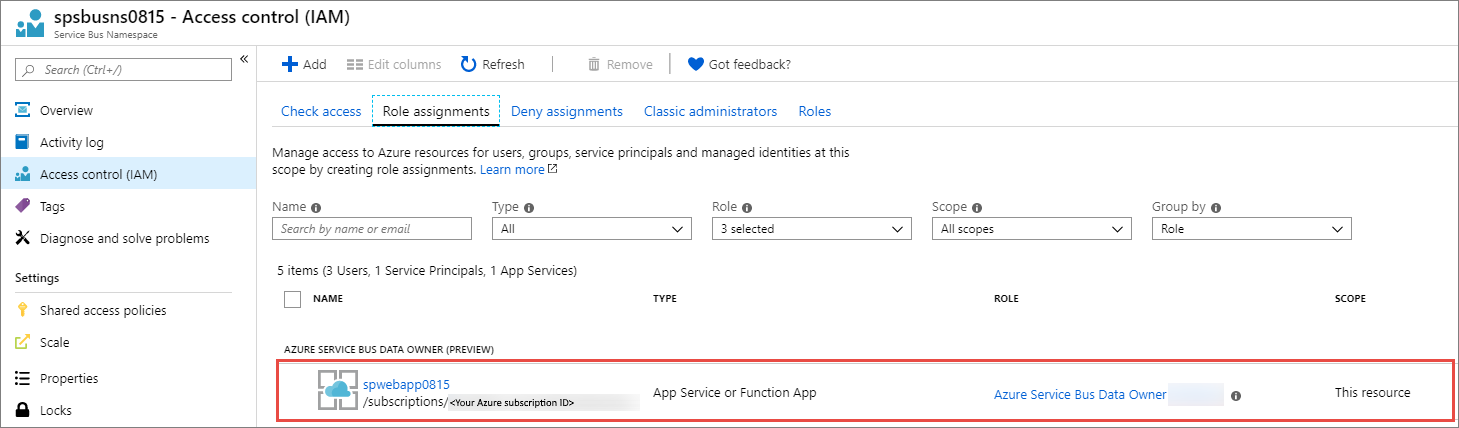Viewport: 1459px width, 428px height.
Task: Open the spwebapp0815 link
Action: click(406, 384)
